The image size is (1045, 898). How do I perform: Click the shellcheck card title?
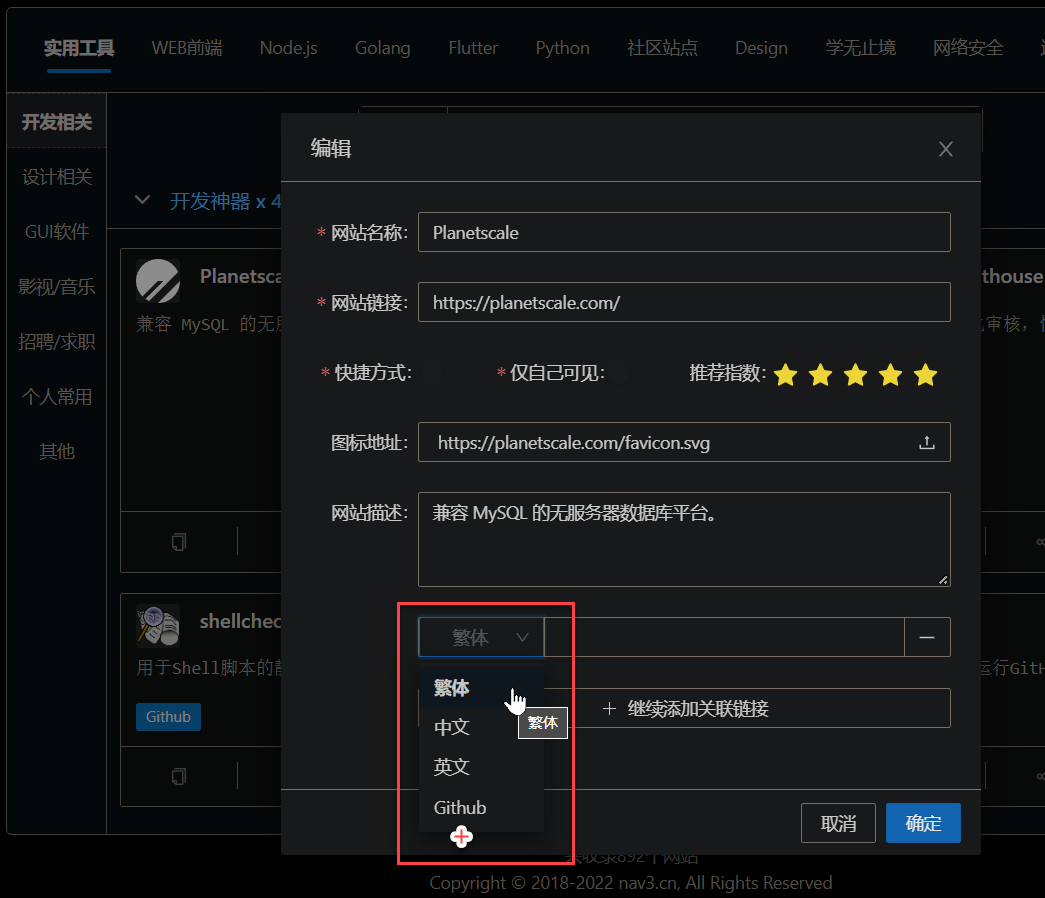(x=241, y=621)
